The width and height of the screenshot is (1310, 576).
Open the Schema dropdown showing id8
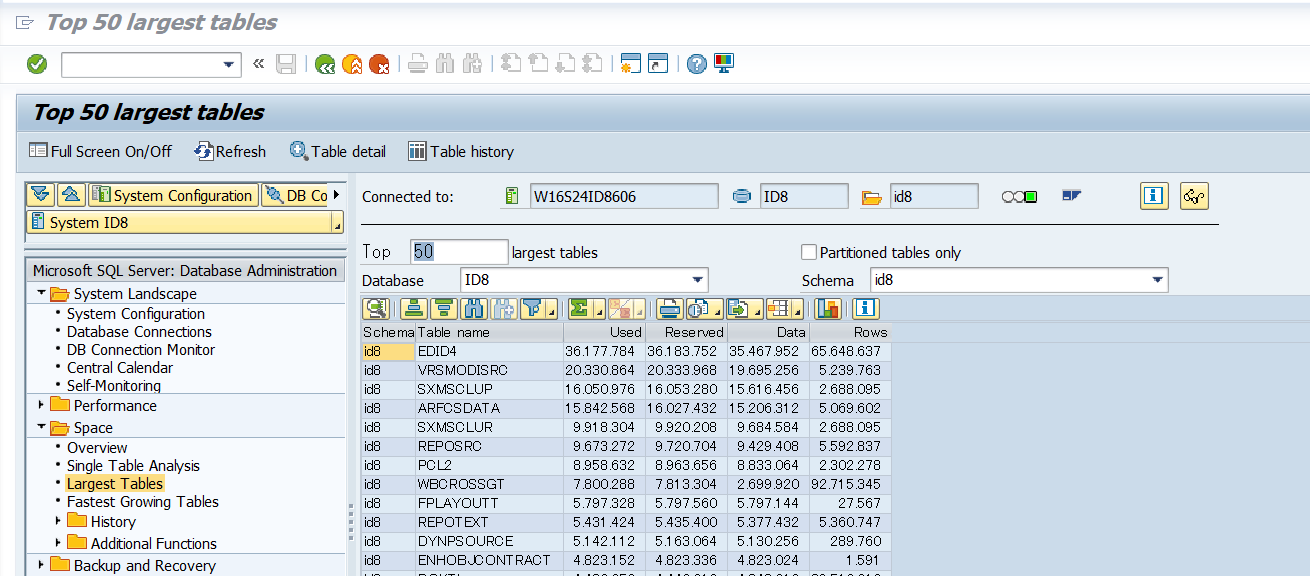point(1157,280)
